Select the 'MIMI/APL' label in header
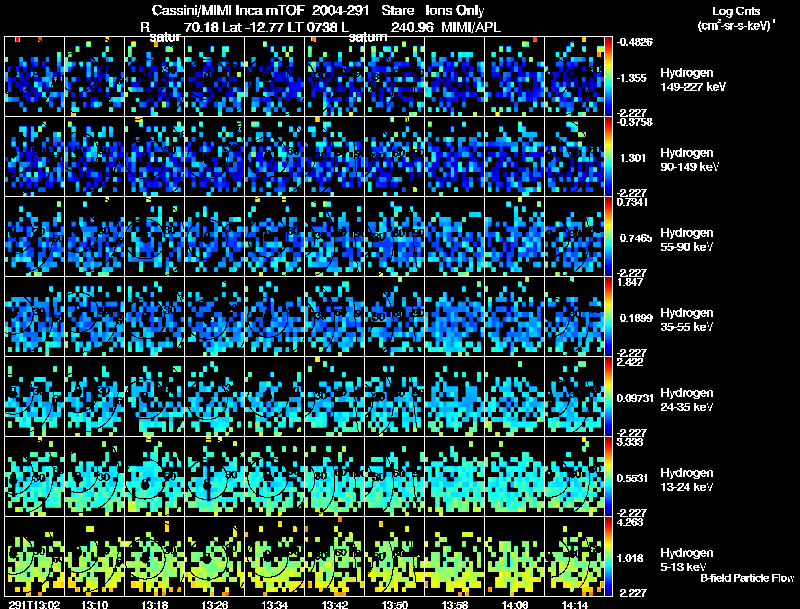 click(471, 27)
